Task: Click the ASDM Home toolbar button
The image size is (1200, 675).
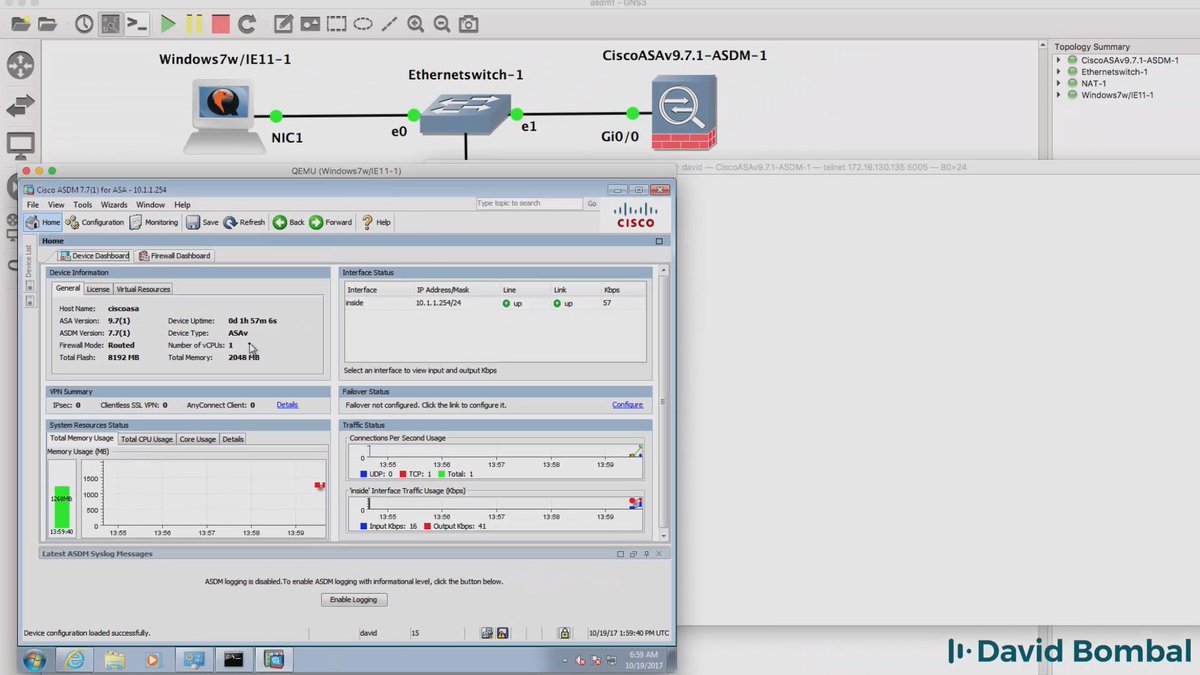Action: click(43, 222)
